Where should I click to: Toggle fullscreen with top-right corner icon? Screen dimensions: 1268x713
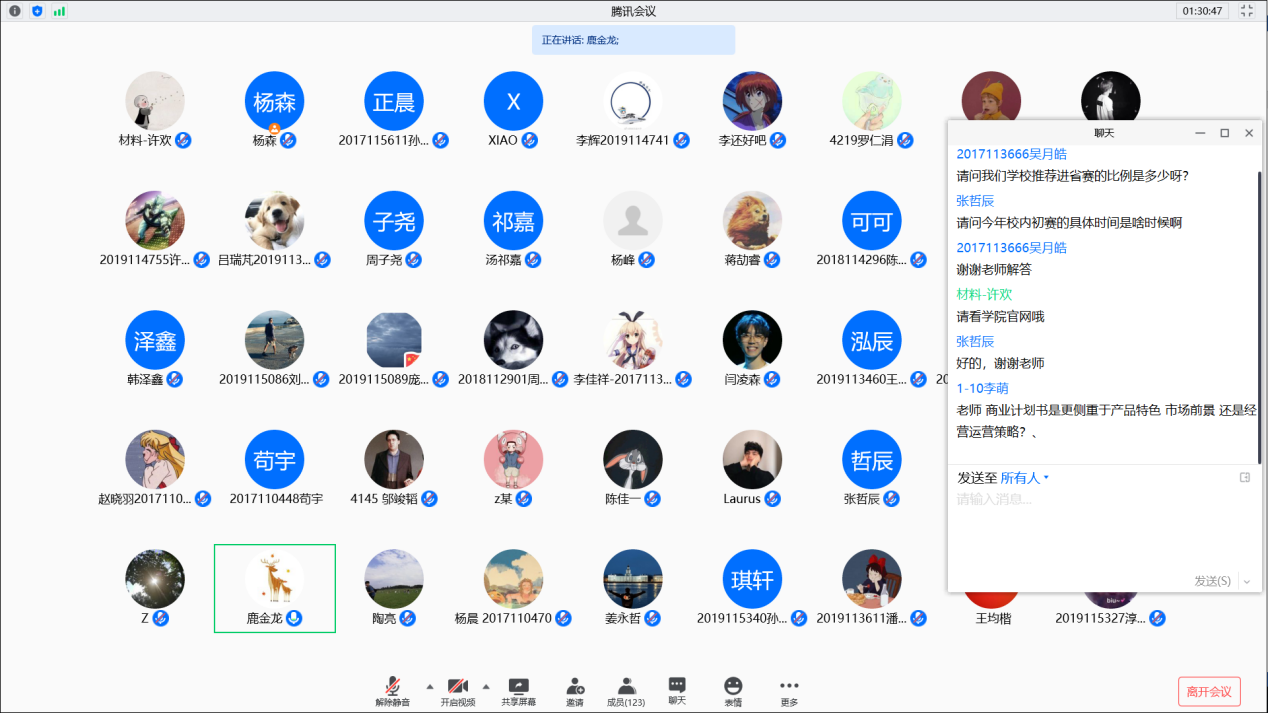(x=1246, y=11)
